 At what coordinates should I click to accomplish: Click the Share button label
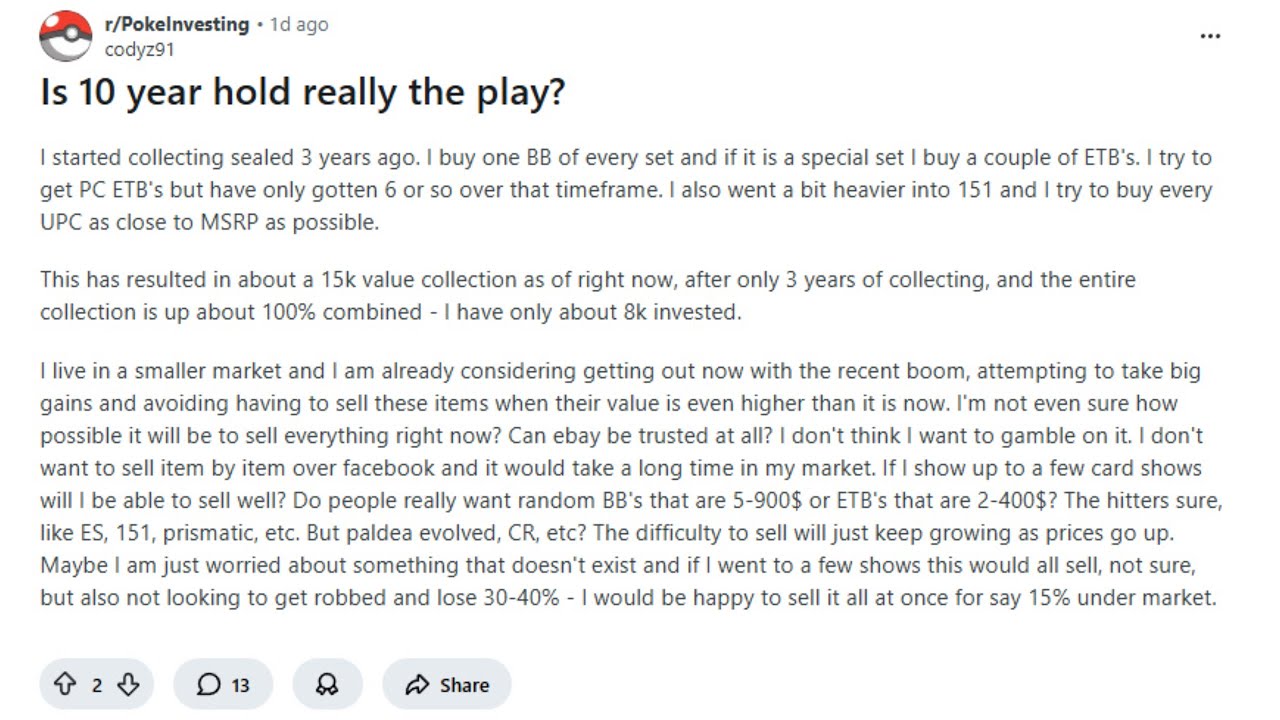tap(464, 685)
